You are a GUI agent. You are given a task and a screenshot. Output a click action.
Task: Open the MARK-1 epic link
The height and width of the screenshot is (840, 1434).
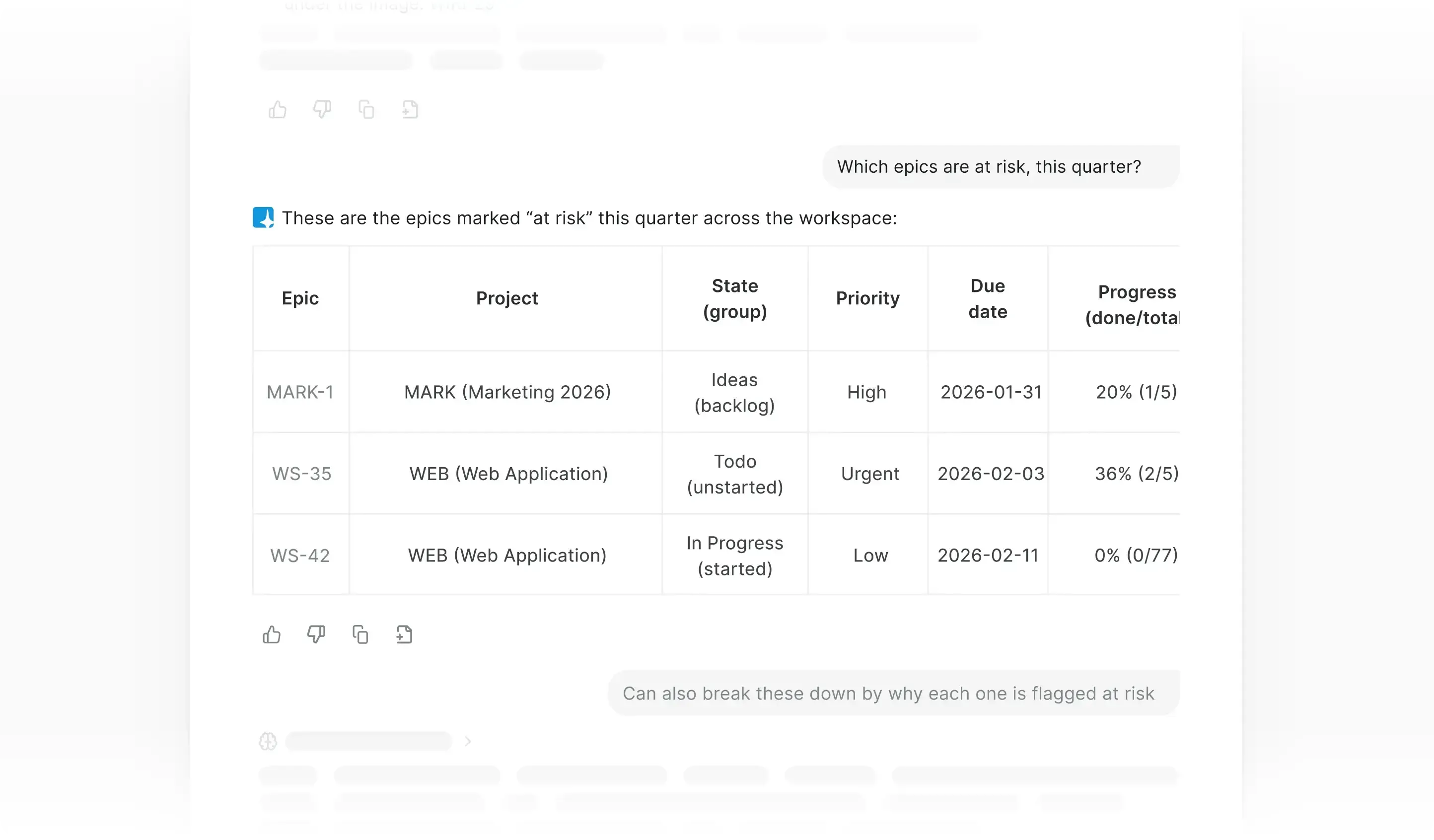[x=300, y=392]
